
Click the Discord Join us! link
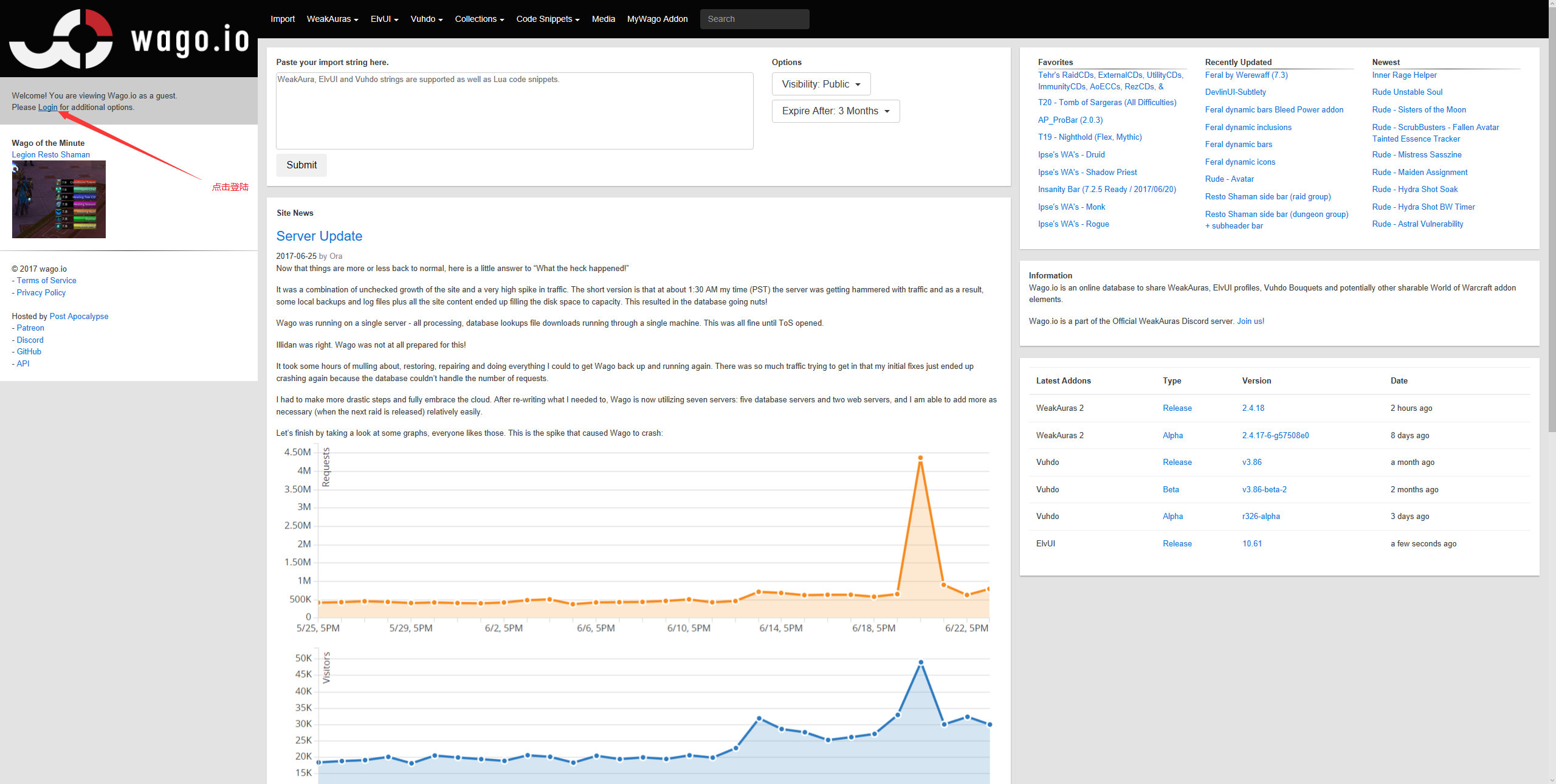[1250, 322]
